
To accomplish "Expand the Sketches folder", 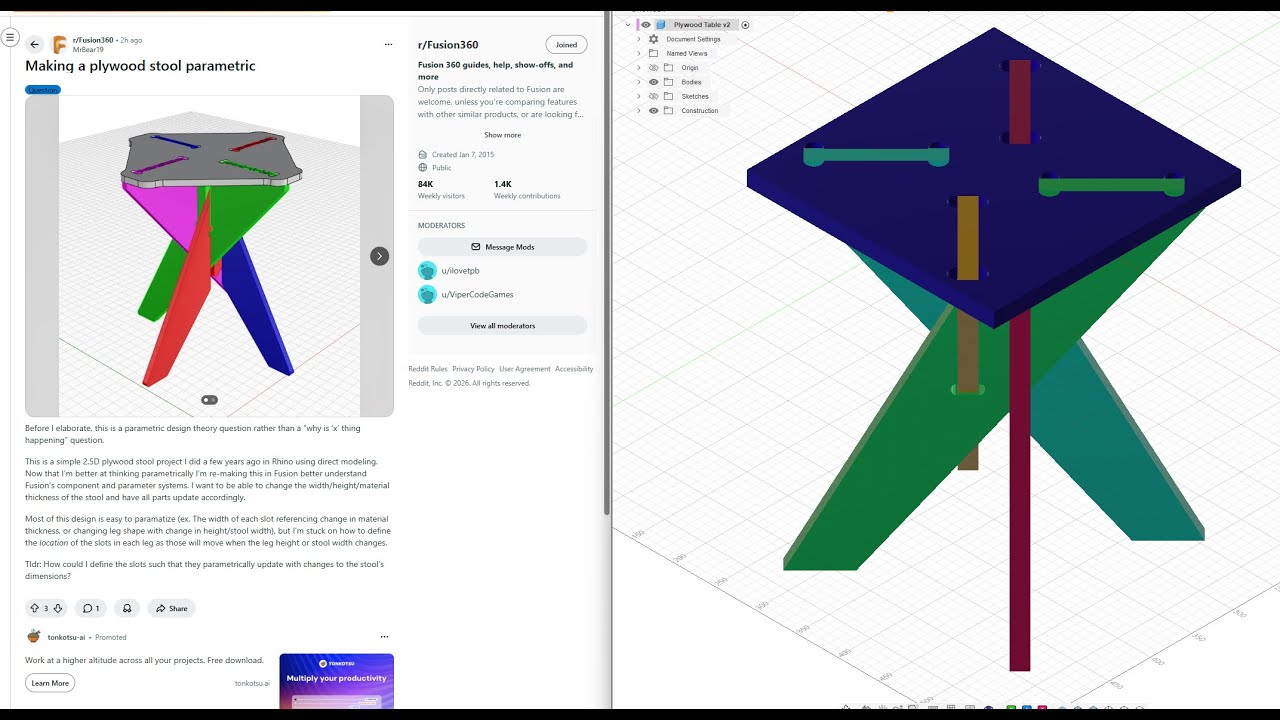I will coord(639,96).
